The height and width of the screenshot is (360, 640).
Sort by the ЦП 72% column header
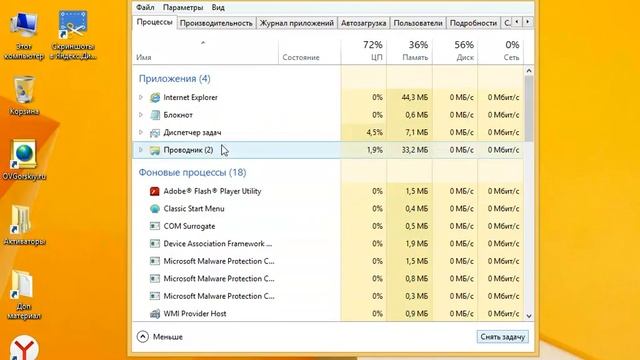[364, 52]
